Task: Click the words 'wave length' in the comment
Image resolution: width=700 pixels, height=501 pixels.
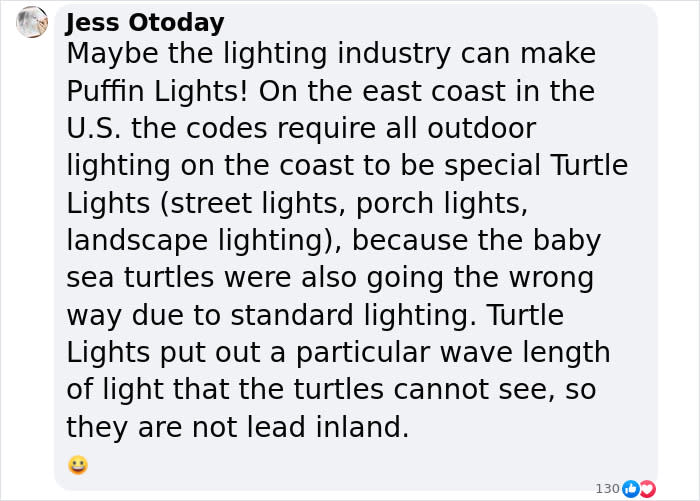Action: click(525, 352)
